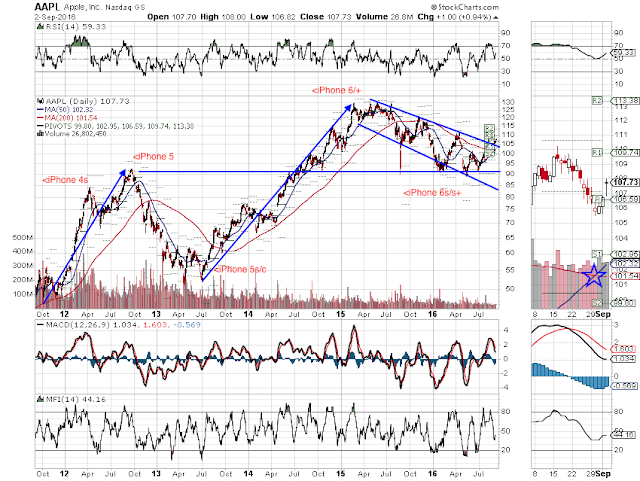Click the MA(200) 101.54 legend entry
Viewport: 640px width, 481px height.
click(x=67, y=118)
